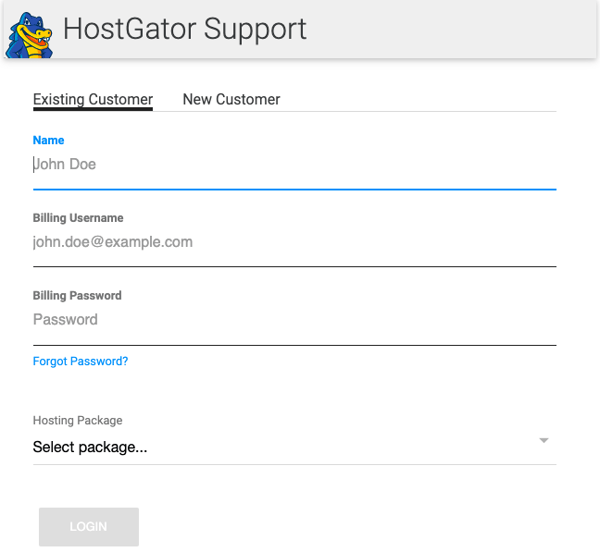
Task: Focus the Name input field
Action: point(294,165)
